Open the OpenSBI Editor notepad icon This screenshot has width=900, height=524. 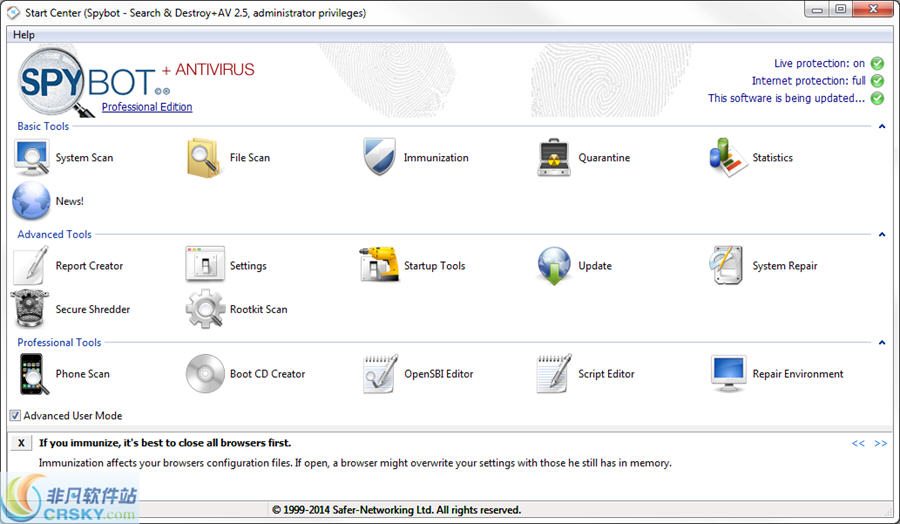[380, 374]
